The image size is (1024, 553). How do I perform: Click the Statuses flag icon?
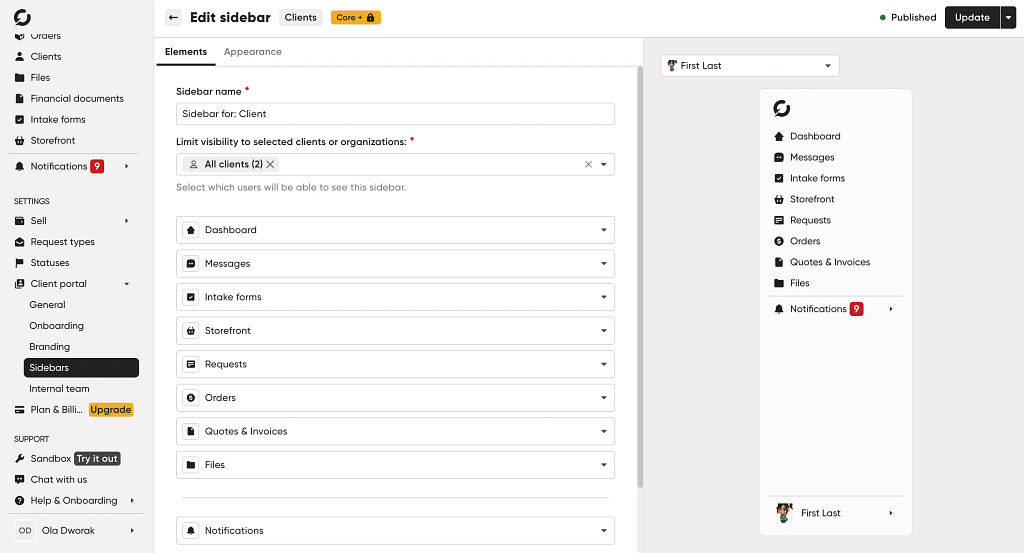(x=20, y=262)
